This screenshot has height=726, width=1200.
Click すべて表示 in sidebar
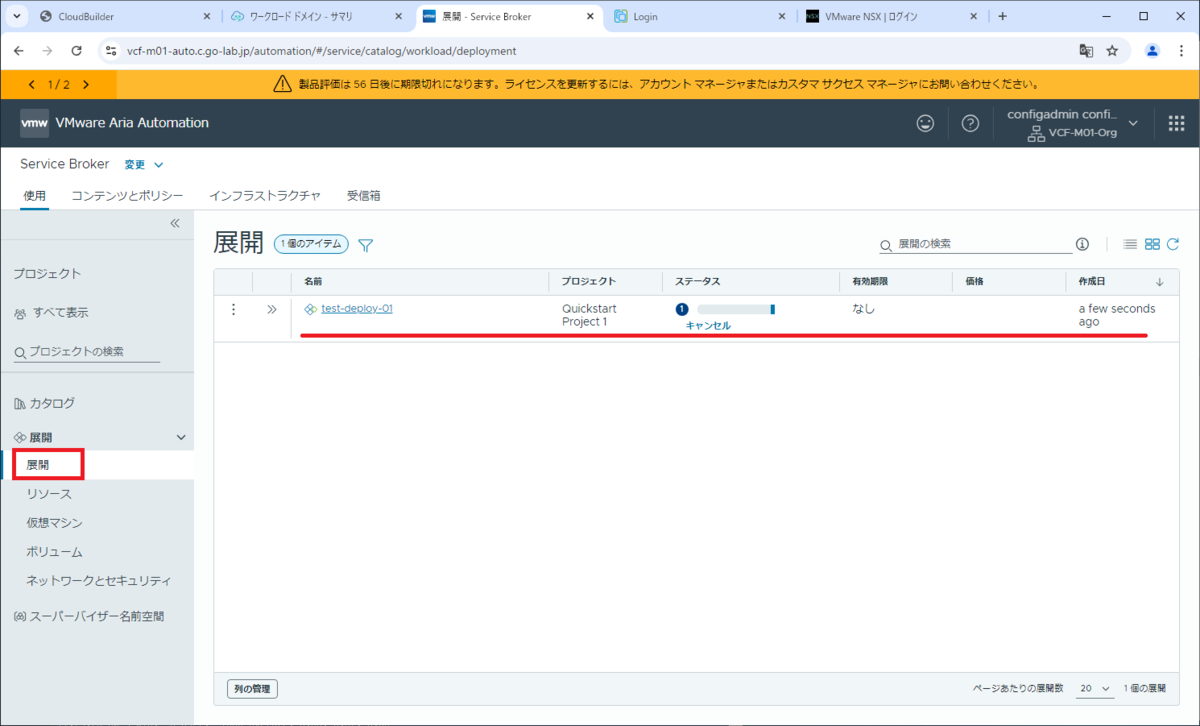tap(60, 313)
